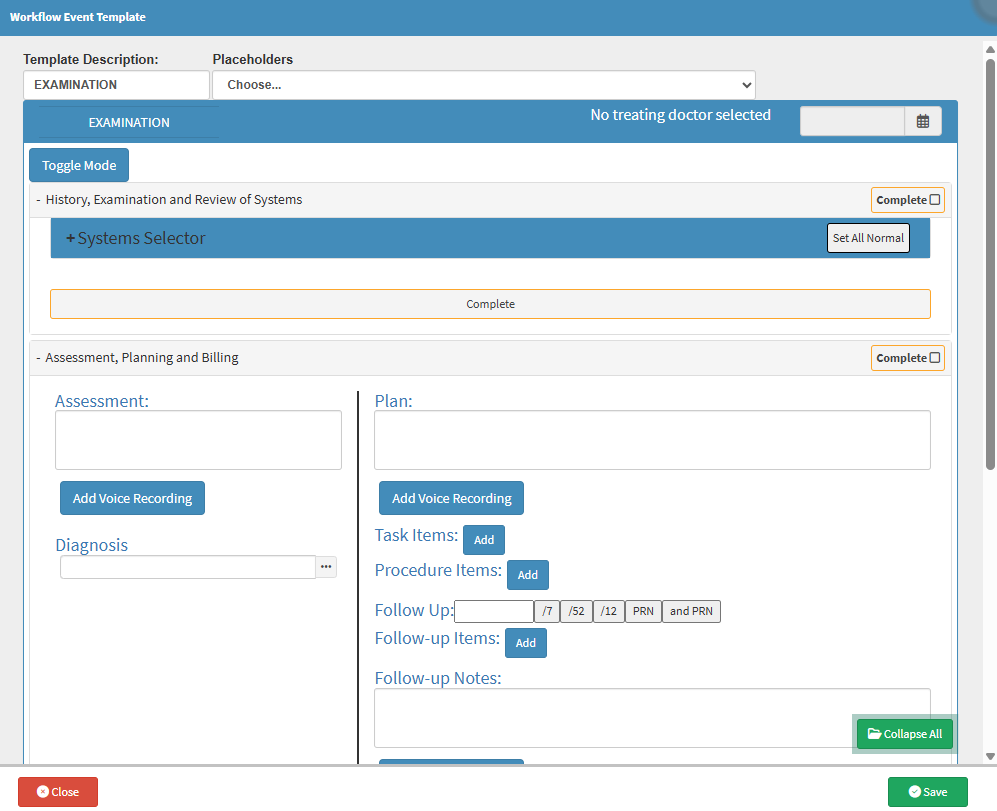Add a new Task Item
997x811 pixels.
click(484, 540)
